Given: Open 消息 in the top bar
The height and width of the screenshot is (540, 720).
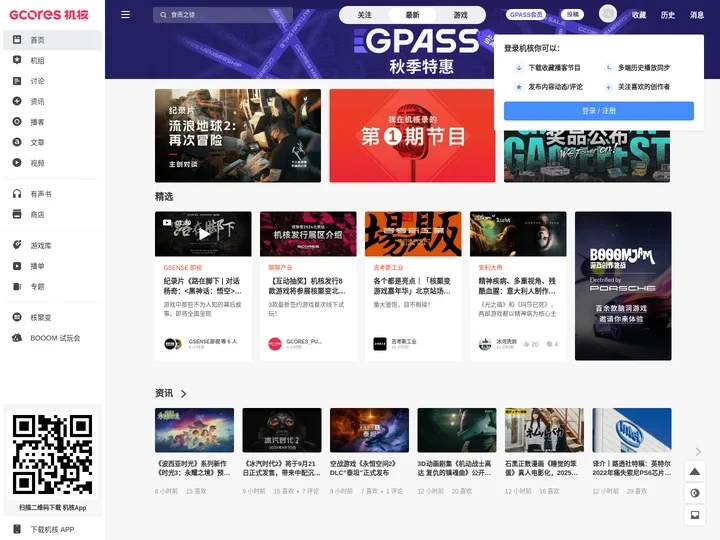Looking at the screenshot, I should 697,15.
